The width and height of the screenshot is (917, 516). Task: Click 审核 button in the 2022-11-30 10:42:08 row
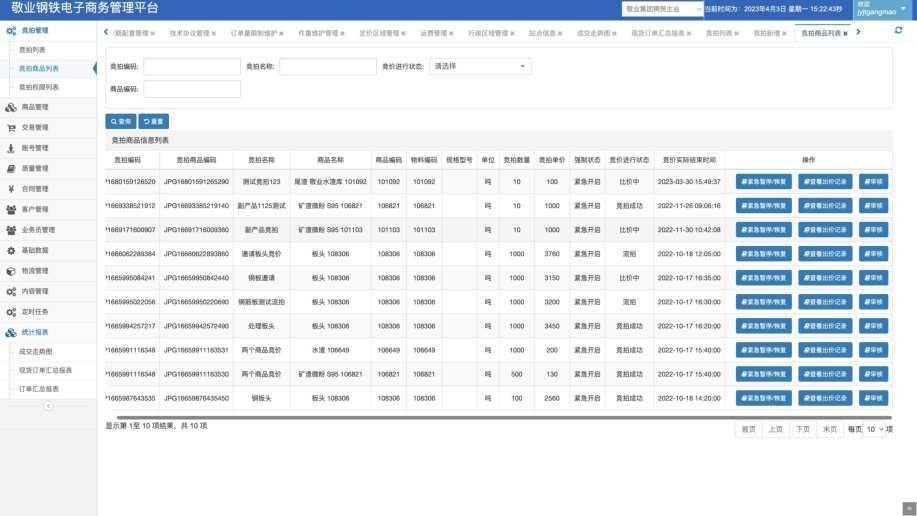coord(873,230)
